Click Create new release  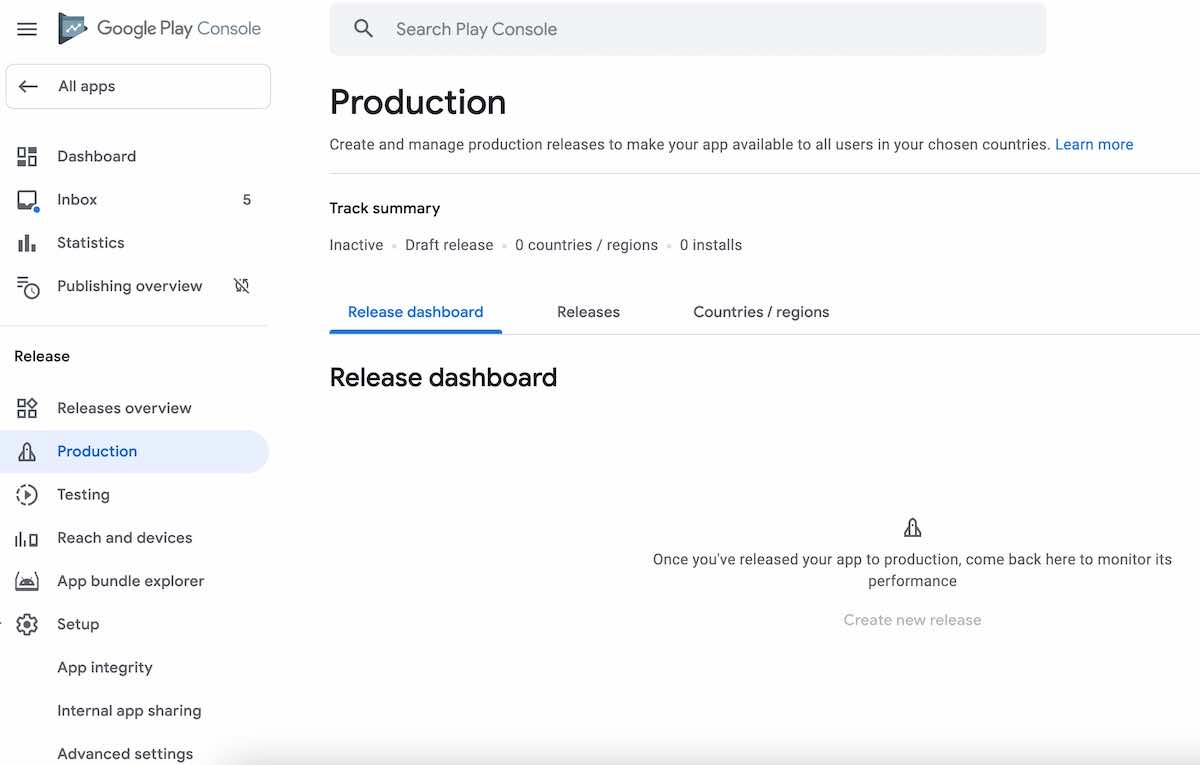click(912, 620)
